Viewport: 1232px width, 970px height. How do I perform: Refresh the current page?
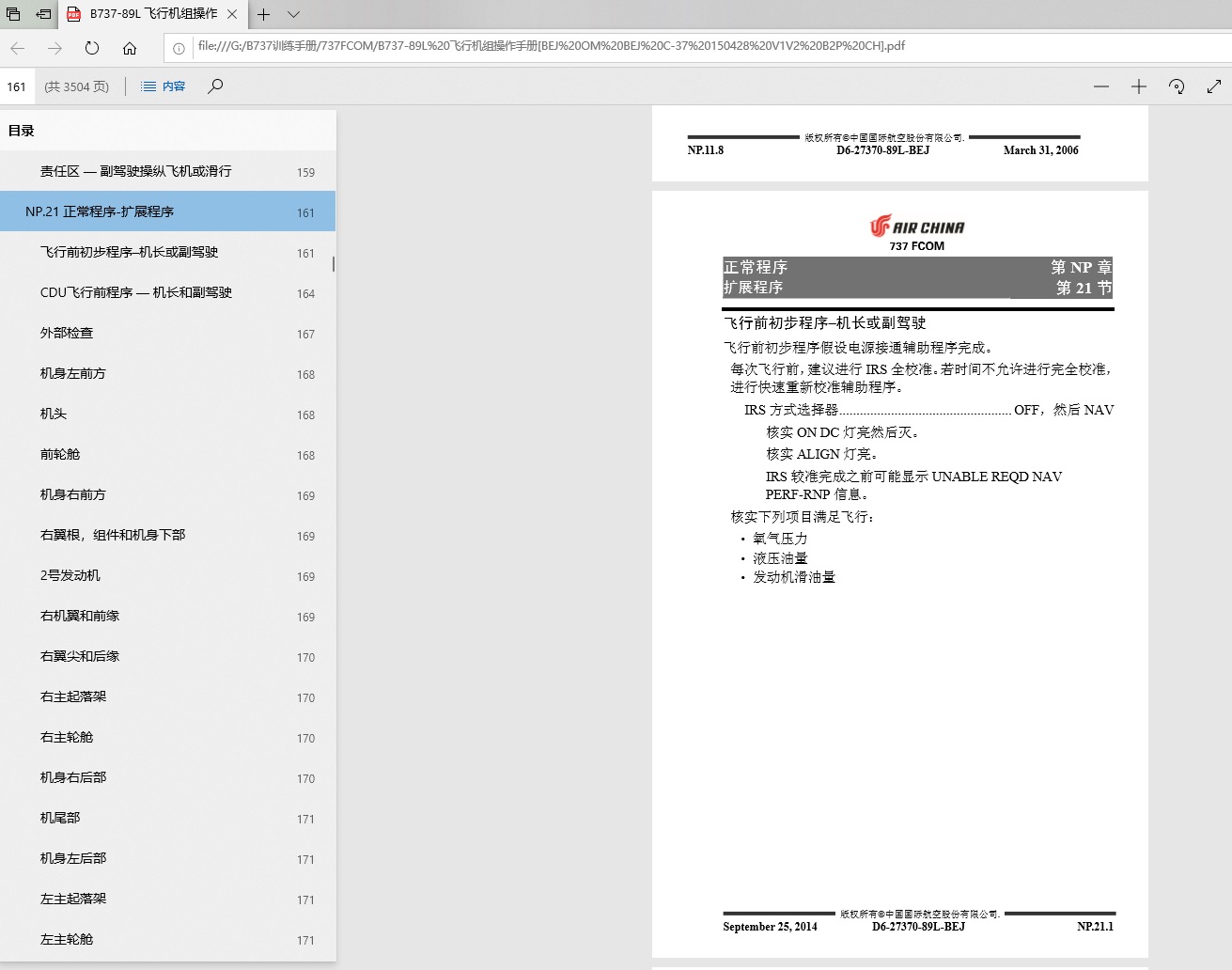click(91, 48)
